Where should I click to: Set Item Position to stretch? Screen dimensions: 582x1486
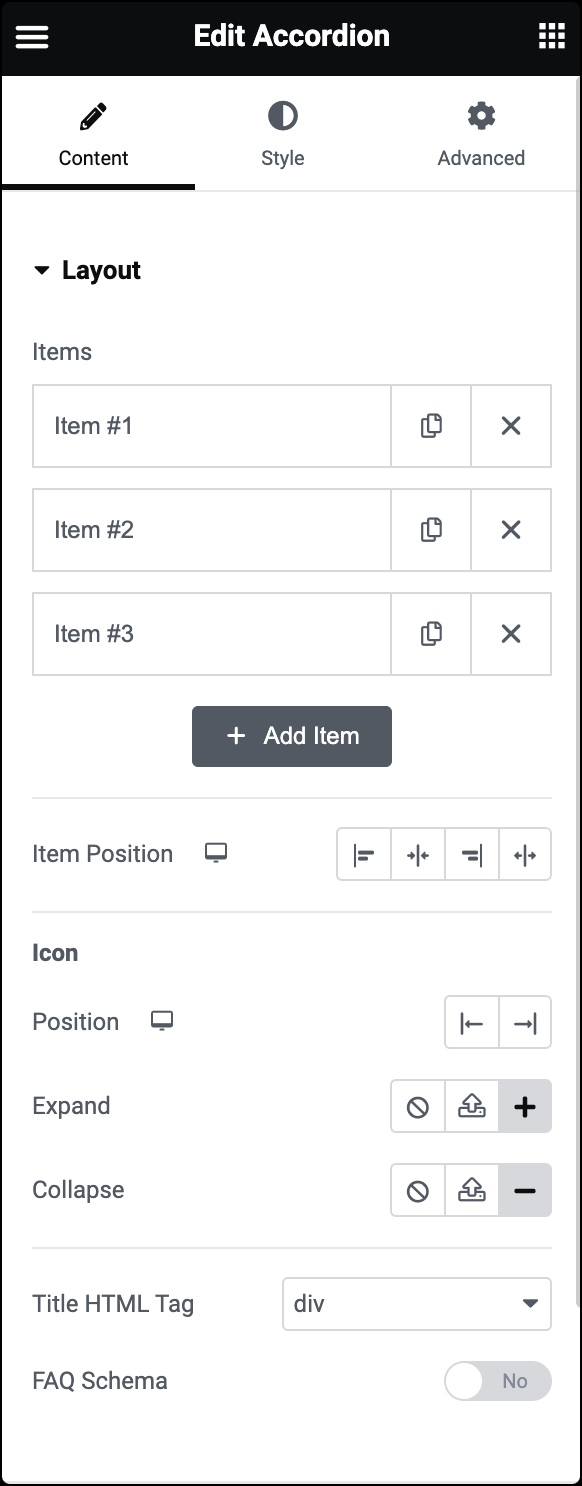(525, 855)
